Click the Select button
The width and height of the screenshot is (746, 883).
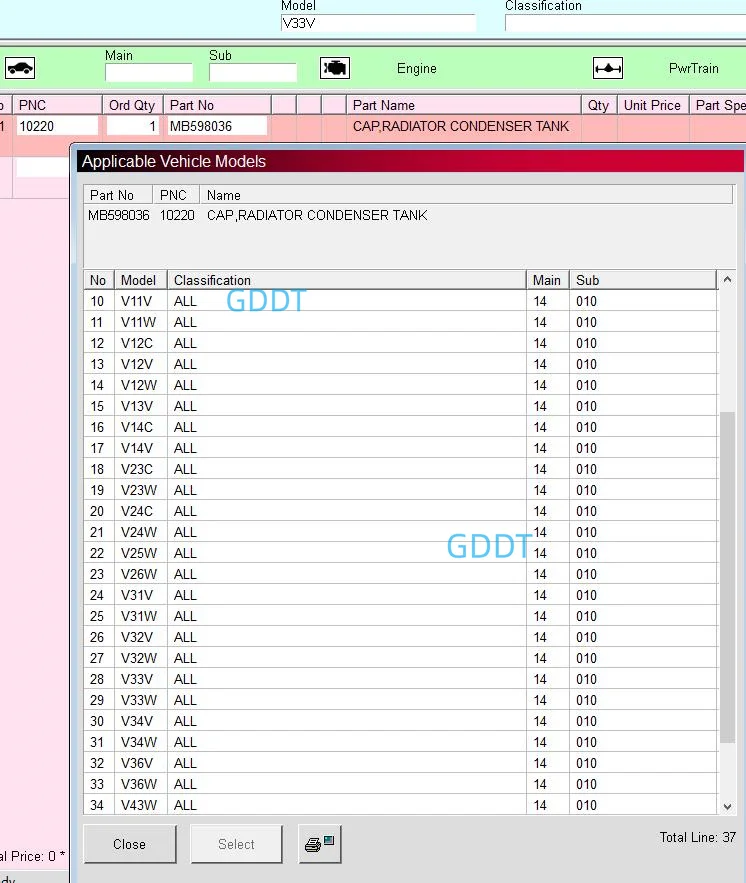236,844
